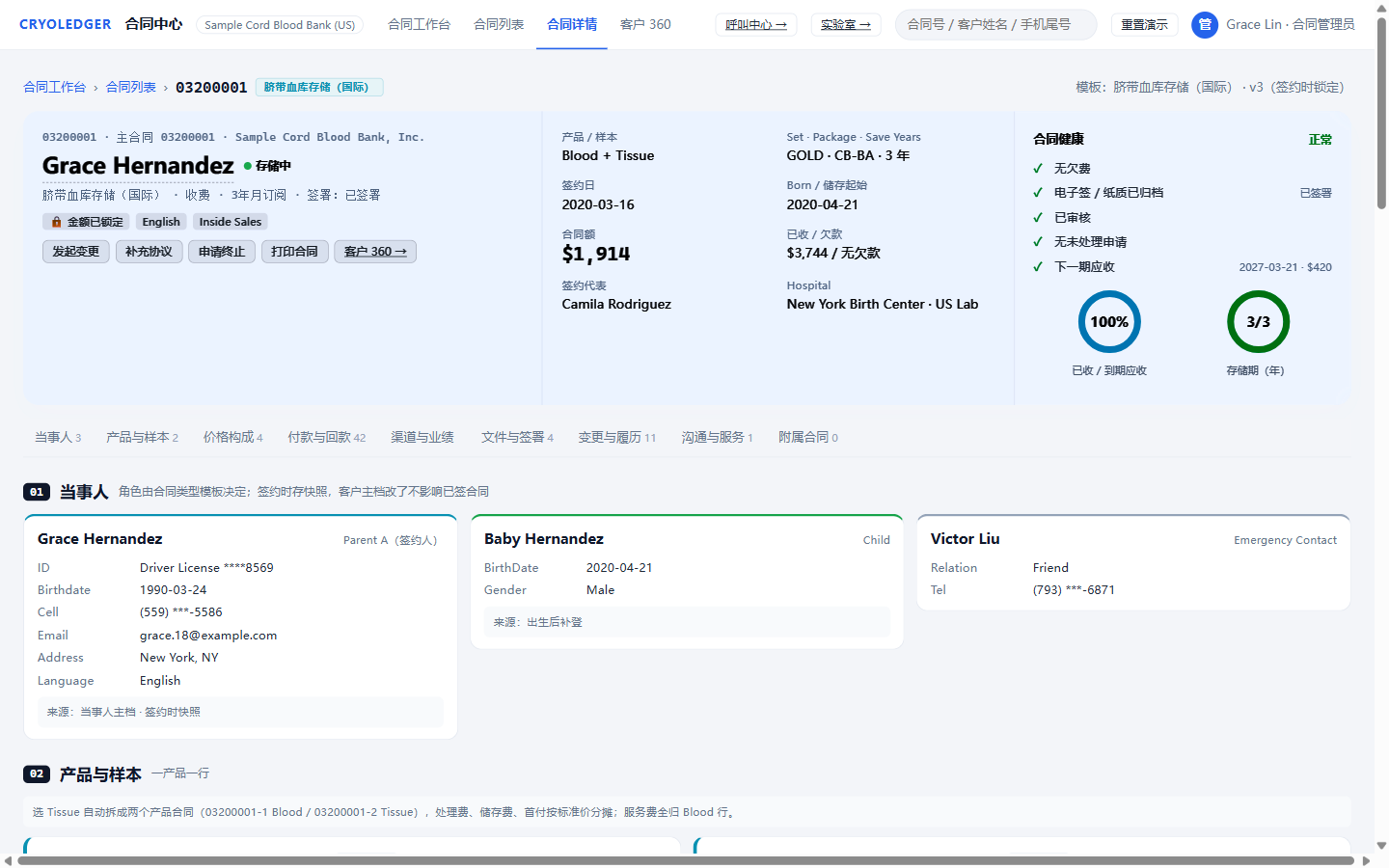This screenshot has width=1389, height=868.
Task: Jump to 沟通与服务 1 section tab
Action: click(717, 437)
